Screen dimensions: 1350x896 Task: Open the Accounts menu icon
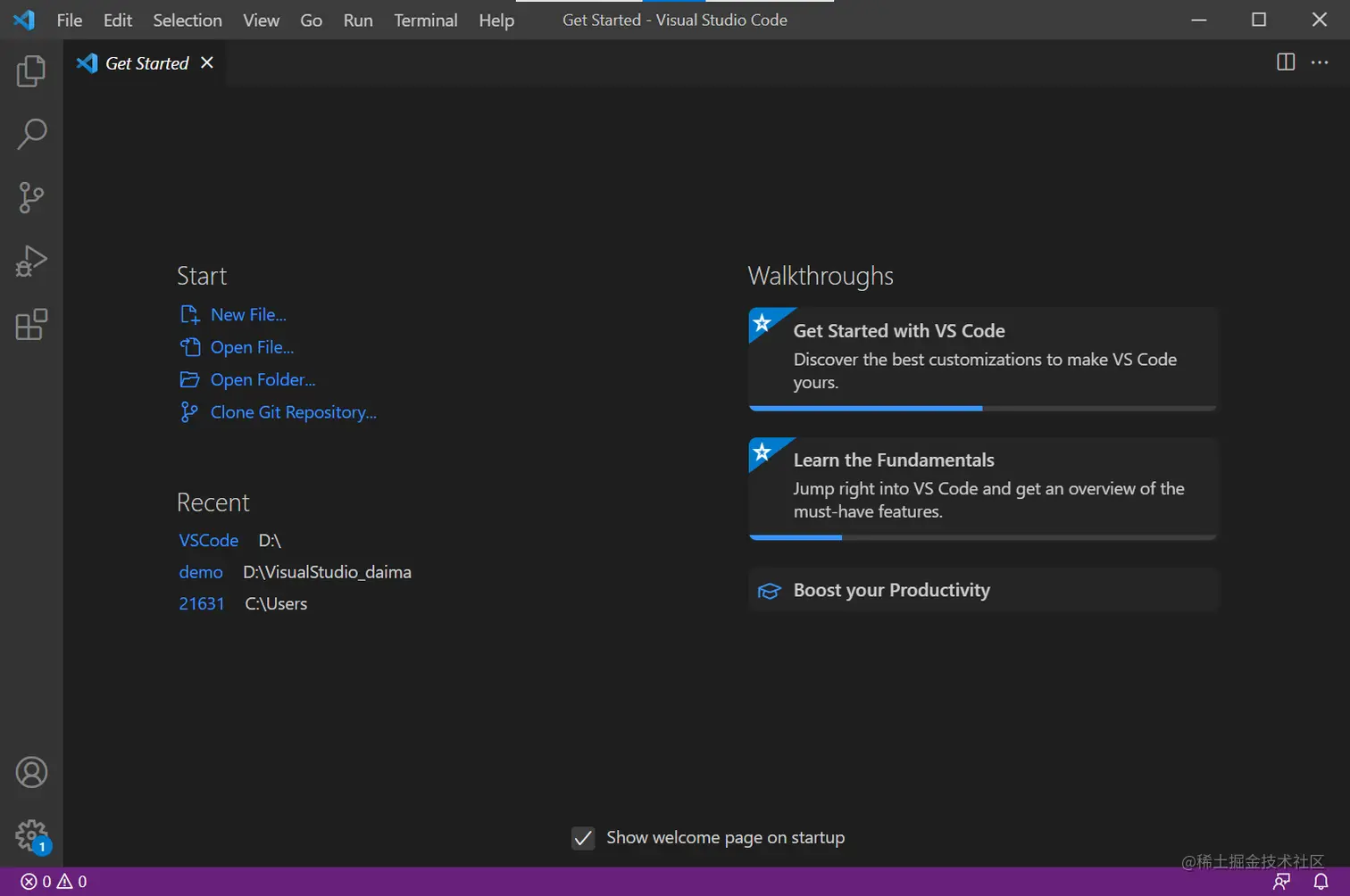pyautogui.click(x=31, y=772)
